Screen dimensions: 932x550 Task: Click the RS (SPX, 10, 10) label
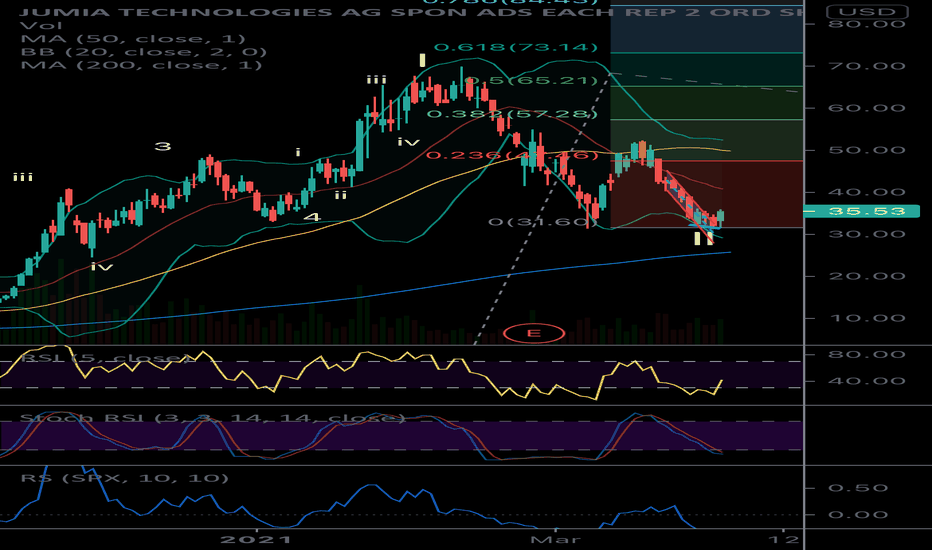(x=124, y=478)
